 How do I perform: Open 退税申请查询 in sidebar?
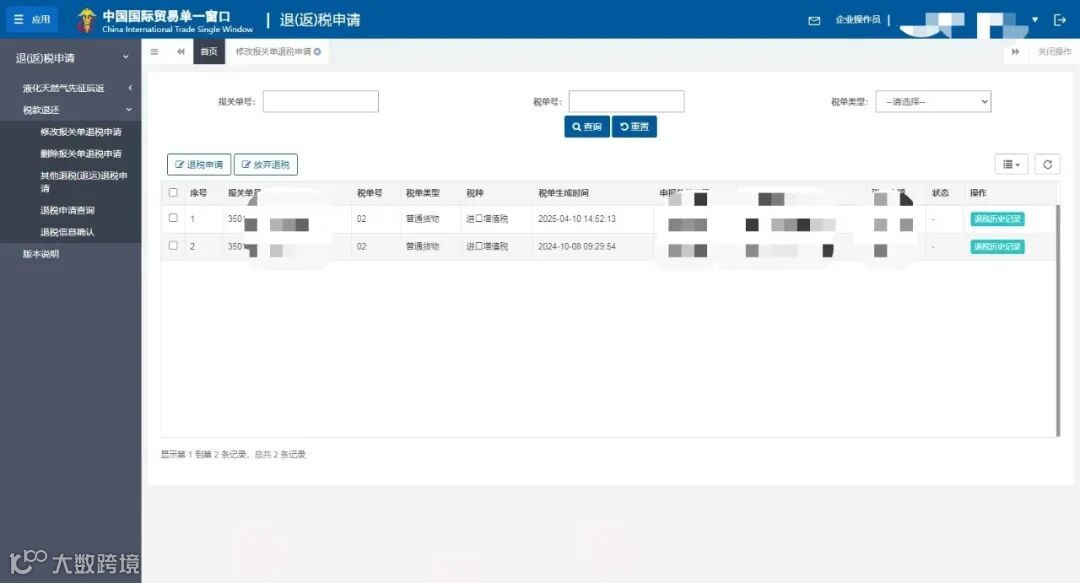(x=67, y=210)
